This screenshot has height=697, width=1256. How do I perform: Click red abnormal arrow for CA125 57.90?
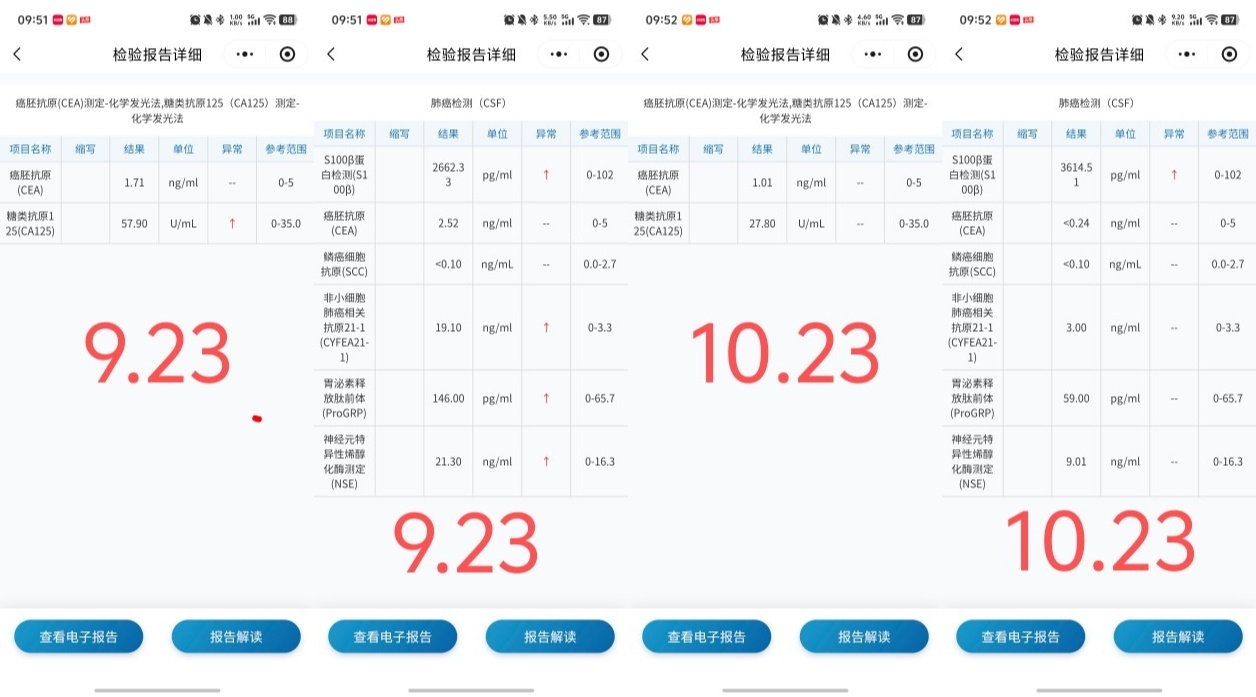coord(232,224)
